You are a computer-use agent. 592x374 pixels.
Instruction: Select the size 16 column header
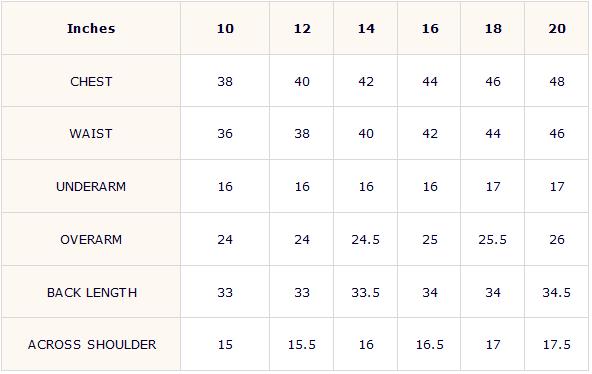pyautogui.click(x=430, y=29)
